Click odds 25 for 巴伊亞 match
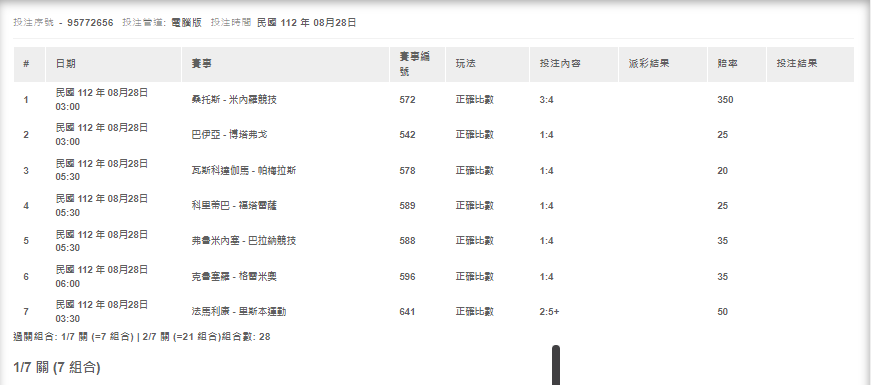The image size is (871, 385). click(723, 135)
